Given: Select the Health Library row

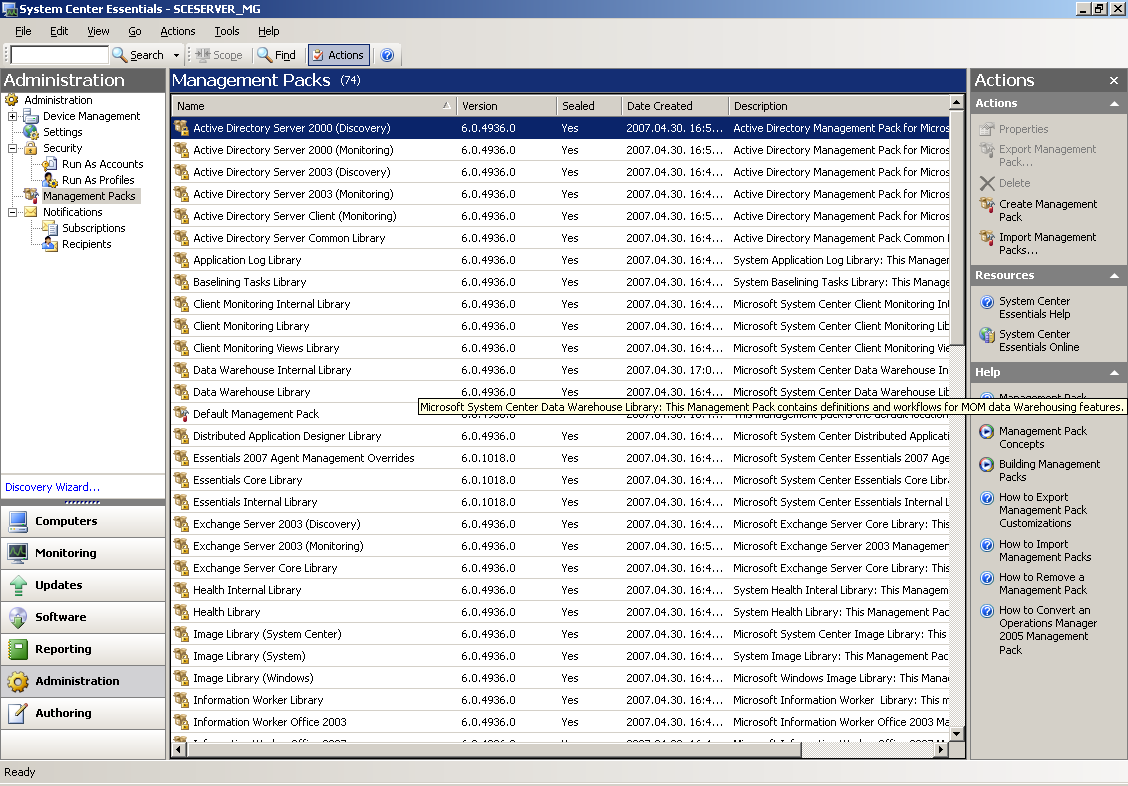Looking at the screenshot, I should coord(560,612).
